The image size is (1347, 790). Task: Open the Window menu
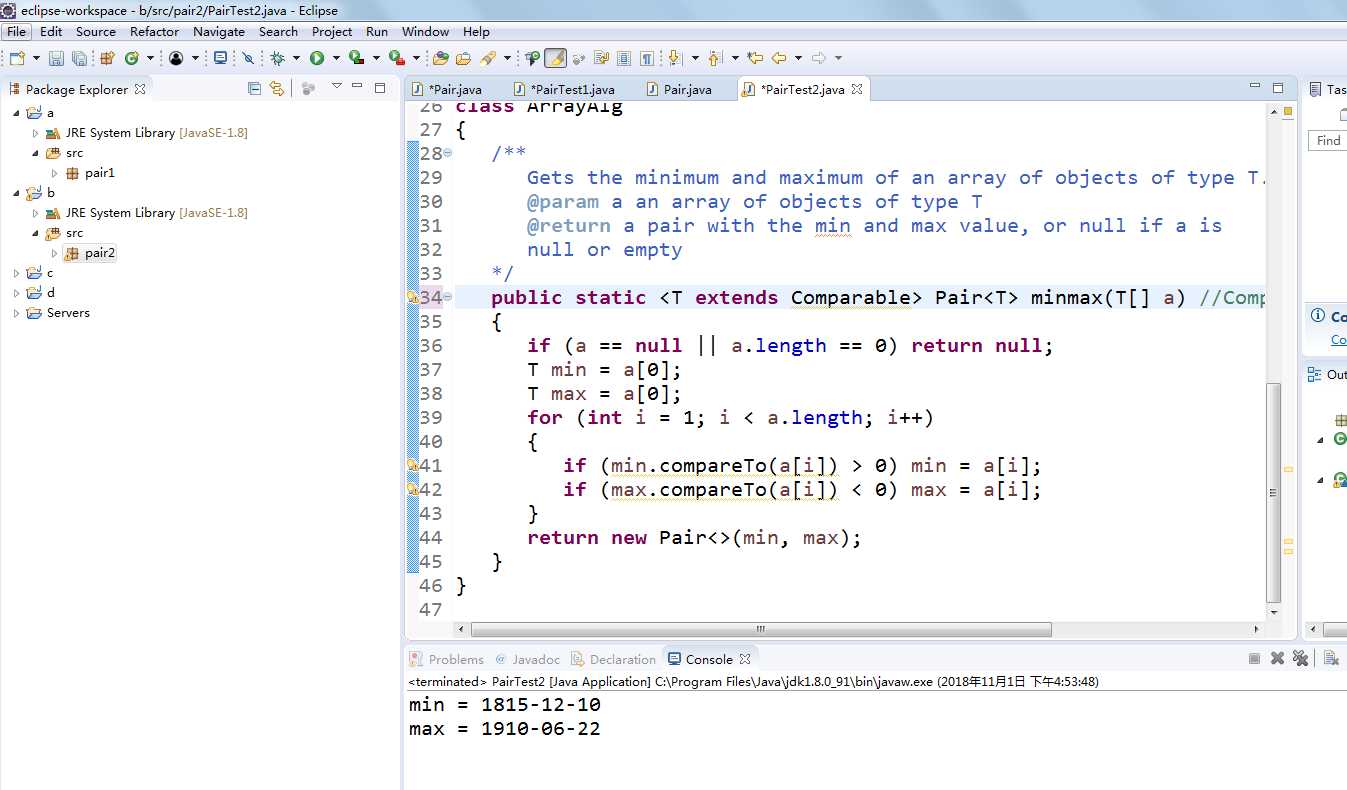425,31
